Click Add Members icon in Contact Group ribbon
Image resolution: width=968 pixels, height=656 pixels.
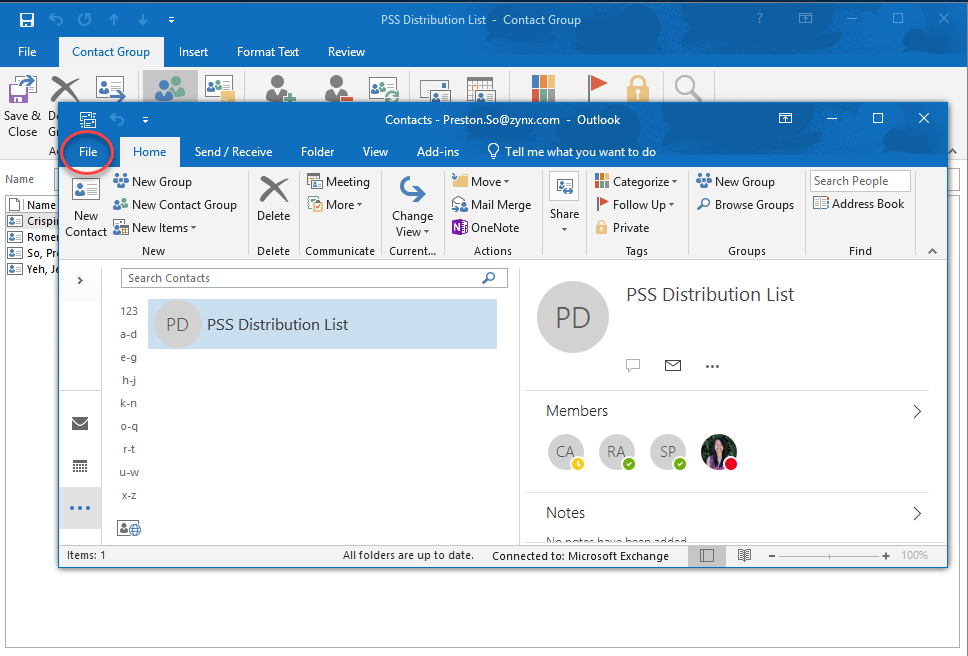click(281, 88)
